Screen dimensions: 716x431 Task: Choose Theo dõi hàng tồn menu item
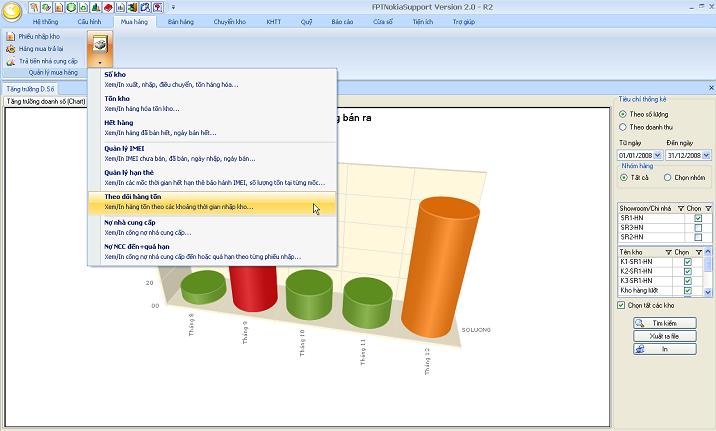(213, 202)
